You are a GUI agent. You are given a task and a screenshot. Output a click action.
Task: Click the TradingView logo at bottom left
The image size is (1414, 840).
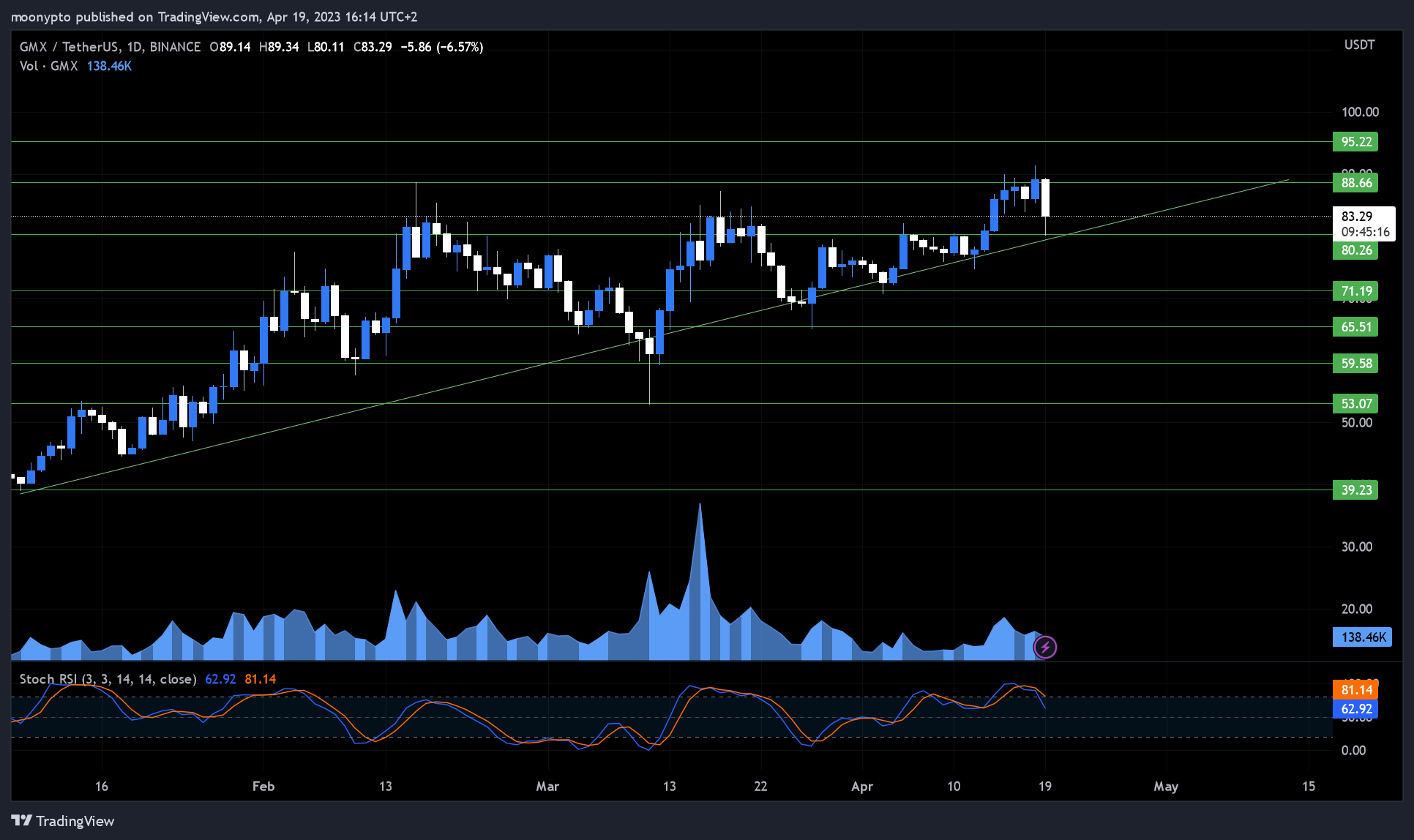click(63, 821)
